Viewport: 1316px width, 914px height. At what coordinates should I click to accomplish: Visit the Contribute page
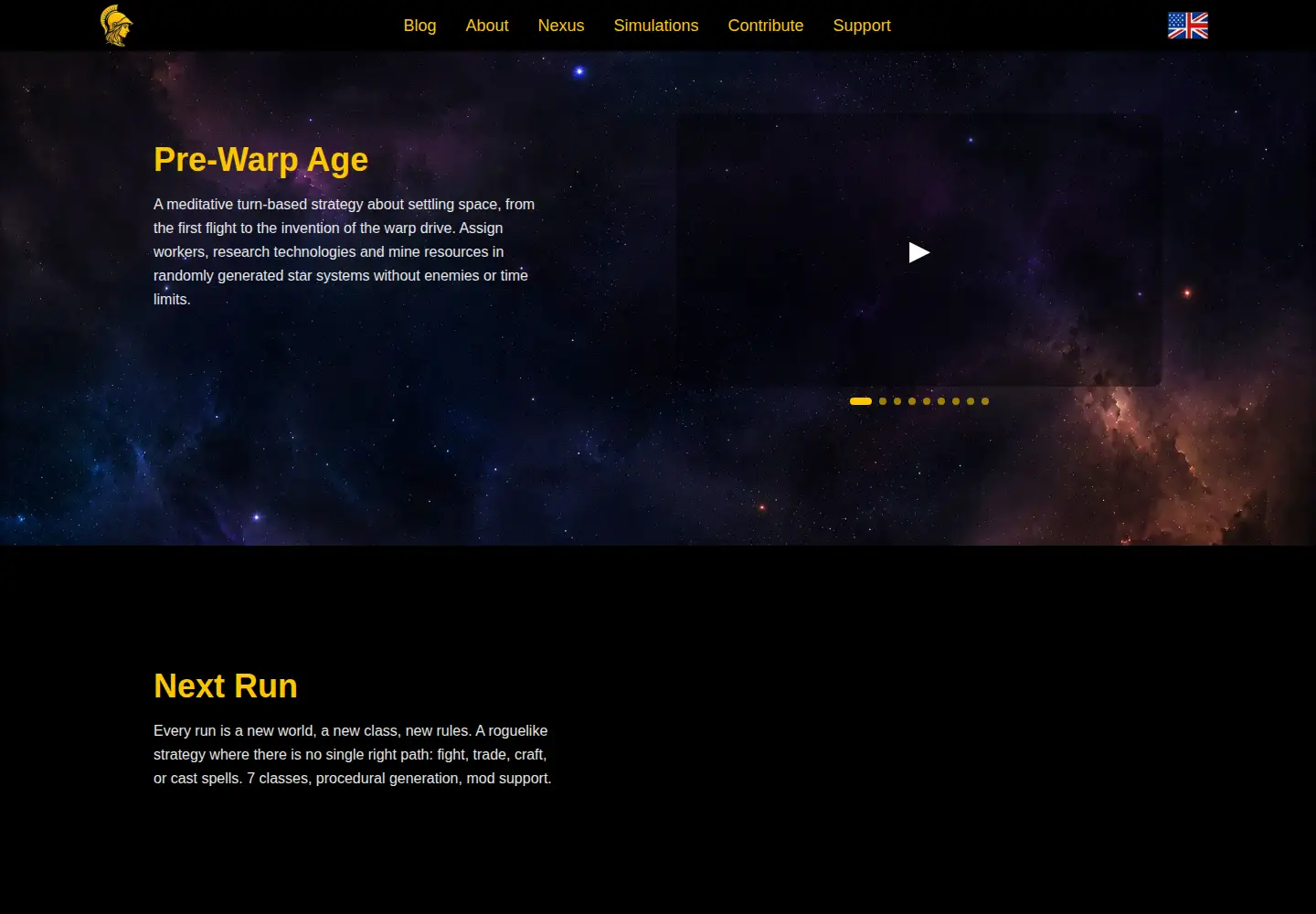766,26
